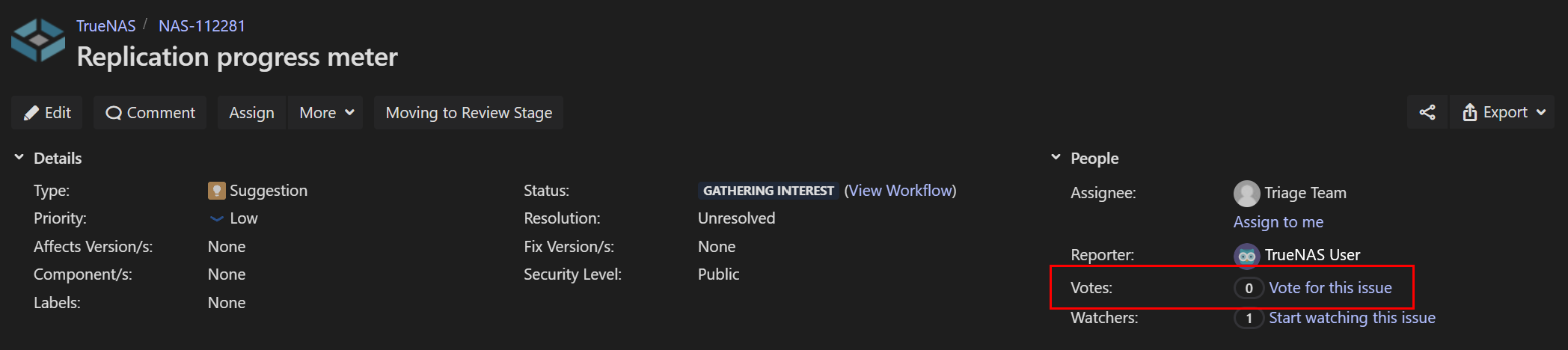Viewport: 1568px width, 350px height.
Task: Click the Assign button
Action: (251, 112)
